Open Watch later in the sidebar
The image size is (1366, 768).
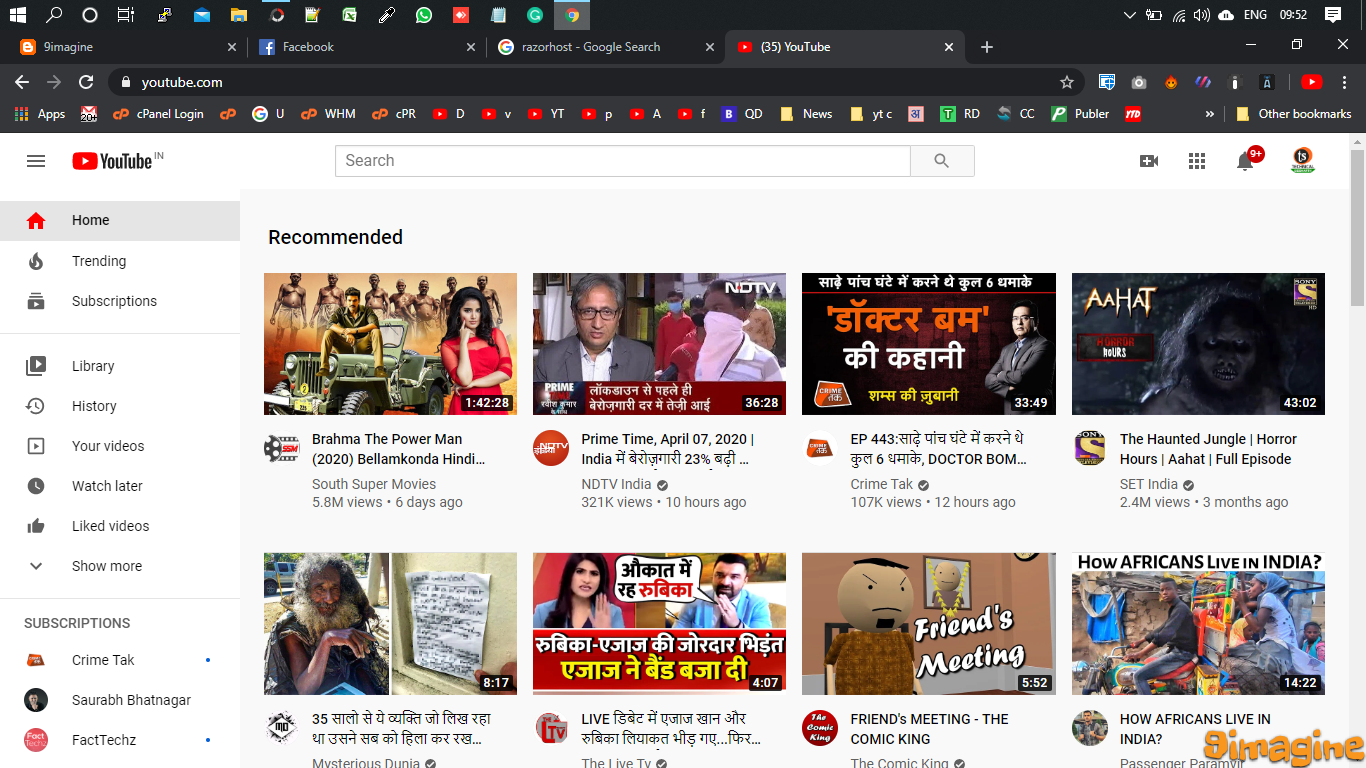(x=120, y=486)
